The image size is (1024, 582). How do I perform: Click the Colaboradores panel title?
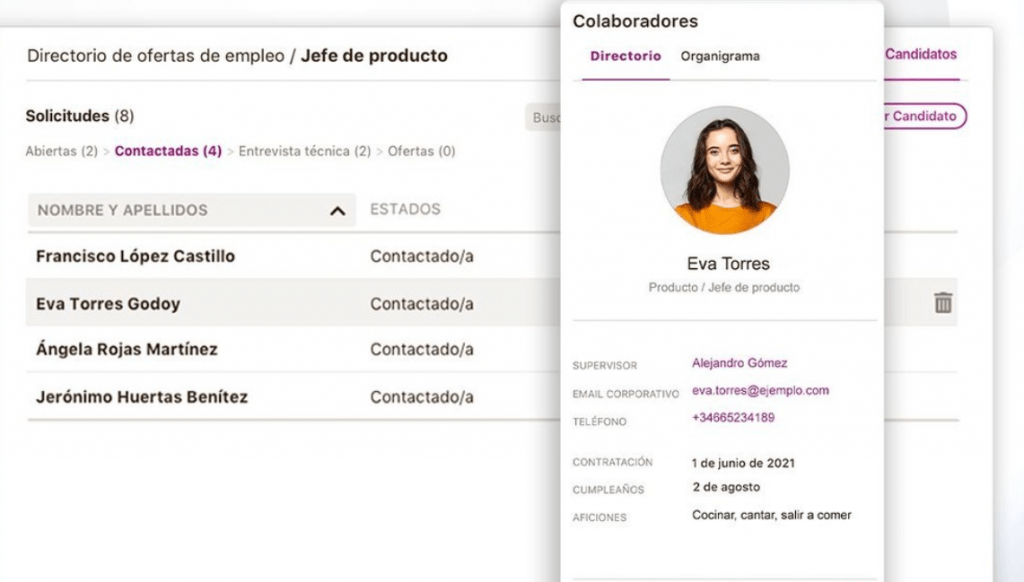coord(635,21)
